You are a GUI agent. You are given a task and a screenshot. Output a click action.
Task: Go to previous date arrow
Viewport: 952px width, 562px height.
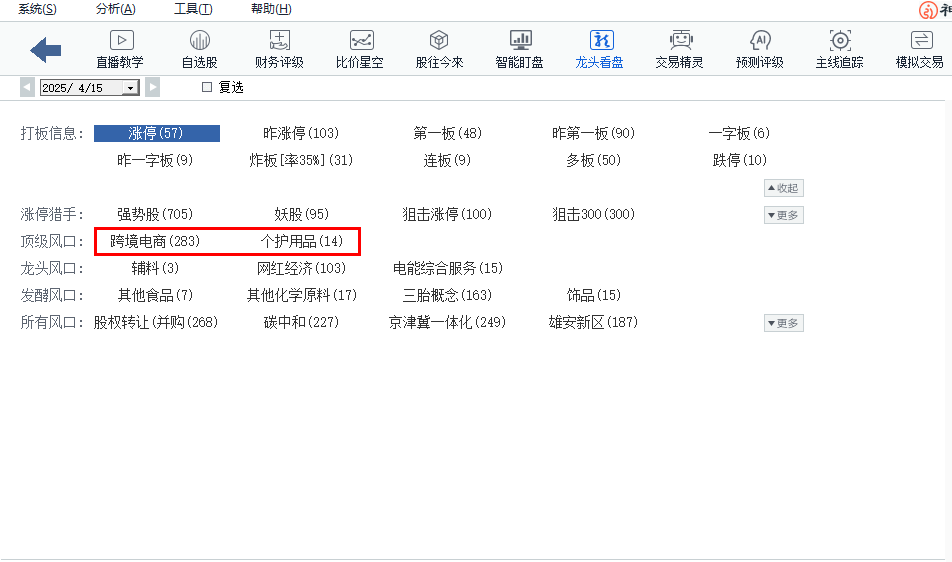27,88
